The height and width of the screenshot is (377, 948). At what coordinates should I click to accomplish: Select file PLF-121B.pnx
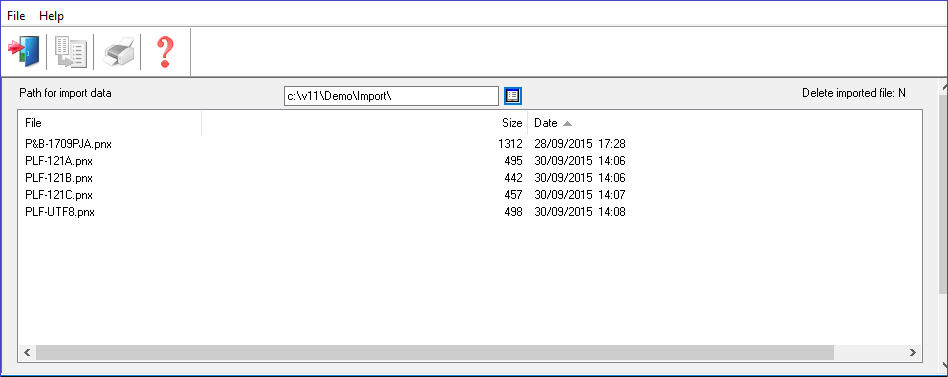click(x=59, y=178)
